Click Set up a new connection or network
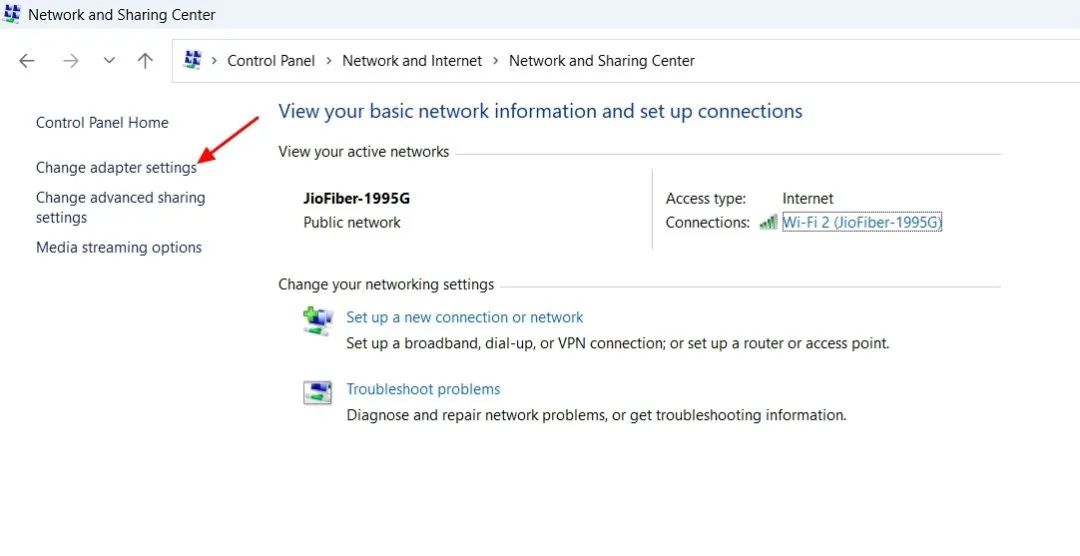This screenshot has width=1080, height=556. [464, 317]
